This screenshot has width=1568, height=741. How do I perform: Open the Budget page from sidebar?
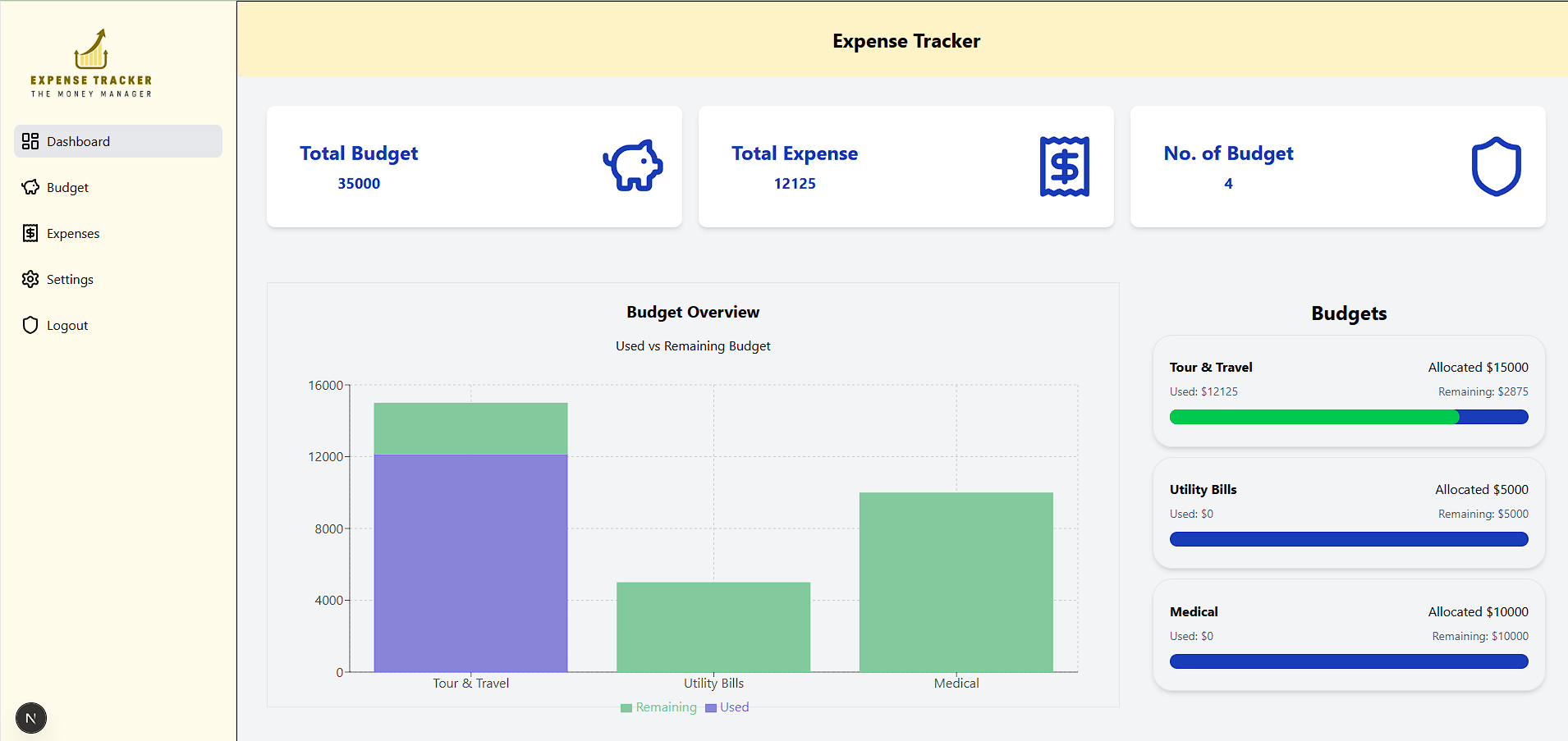coord(67,187)
